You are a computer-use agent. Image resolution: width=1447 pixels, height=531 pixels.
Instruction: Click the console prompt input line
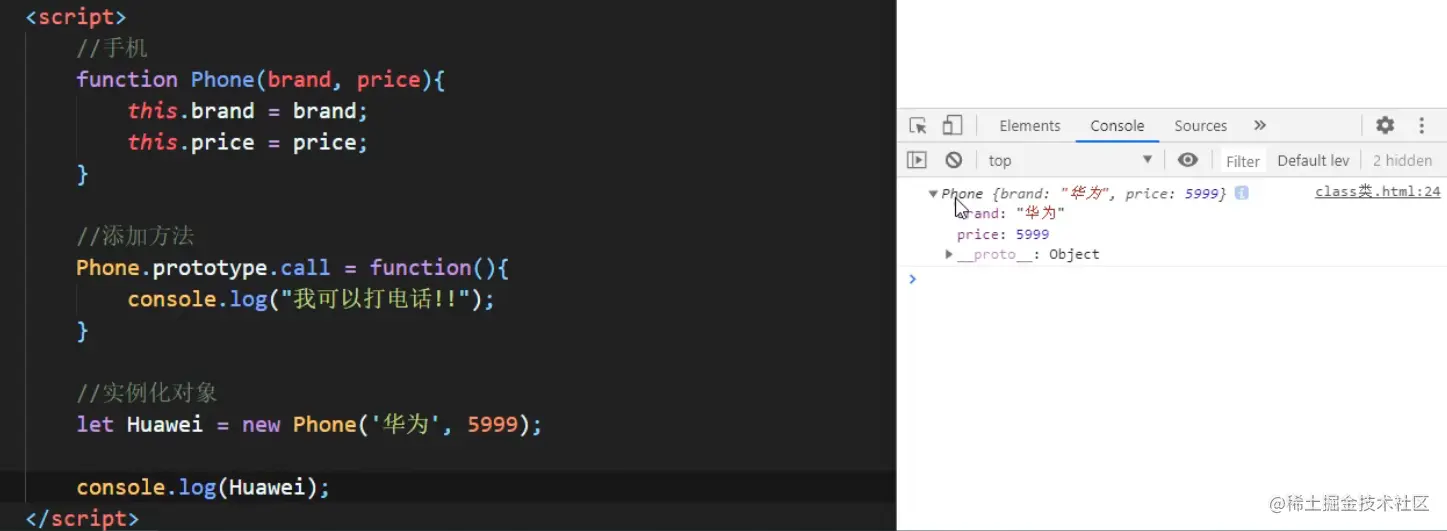(x=1172, y=279)
